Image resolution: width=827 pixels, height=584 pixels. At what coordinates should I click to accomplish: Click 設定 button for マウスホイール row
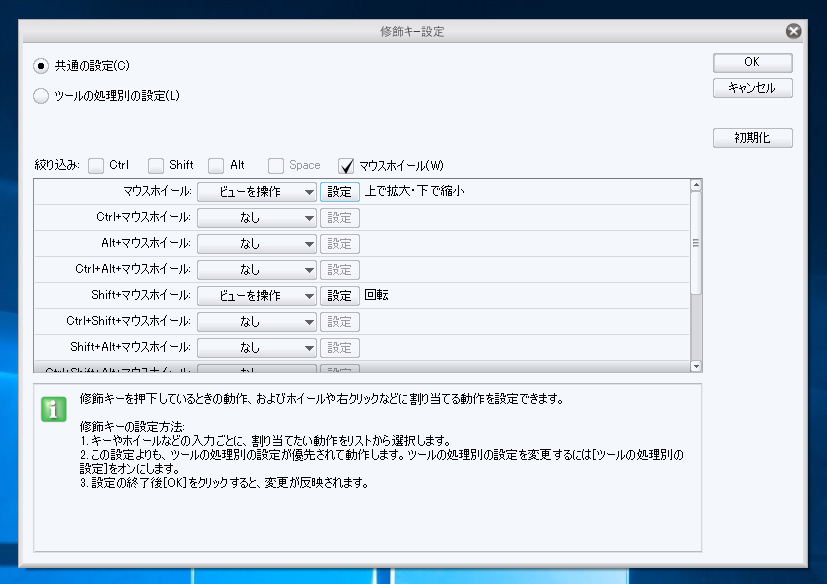click(x=340, y=192)
